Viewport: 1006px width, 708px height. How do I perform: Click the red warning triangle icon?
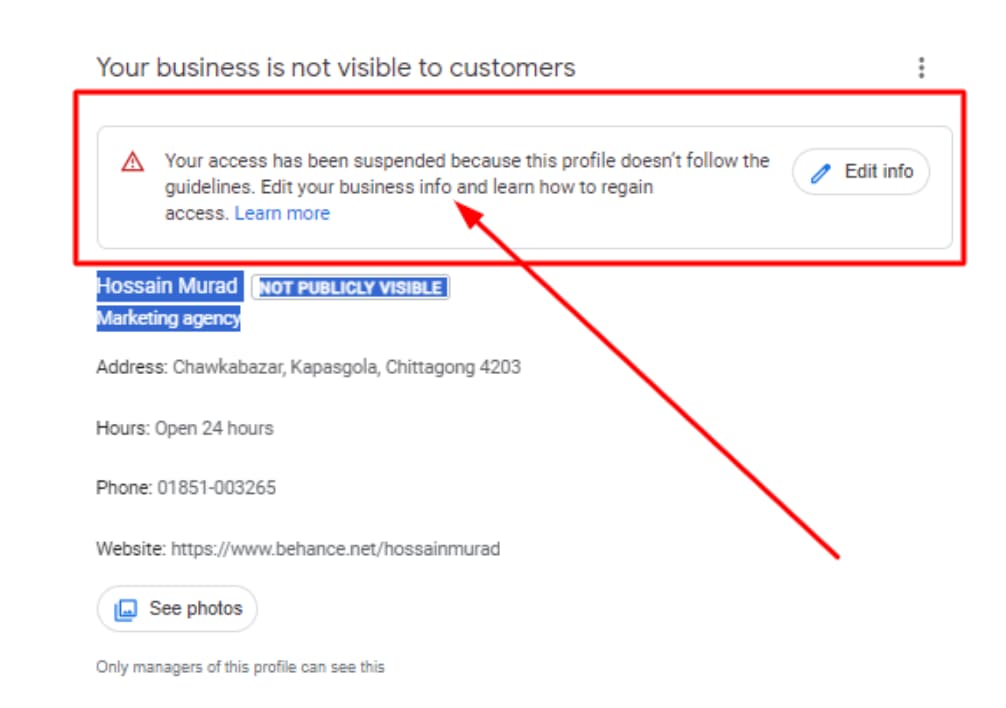click(132, 161)
